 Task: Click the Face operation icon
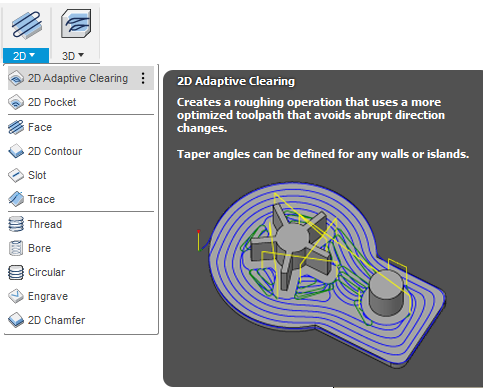coord(16,127)
